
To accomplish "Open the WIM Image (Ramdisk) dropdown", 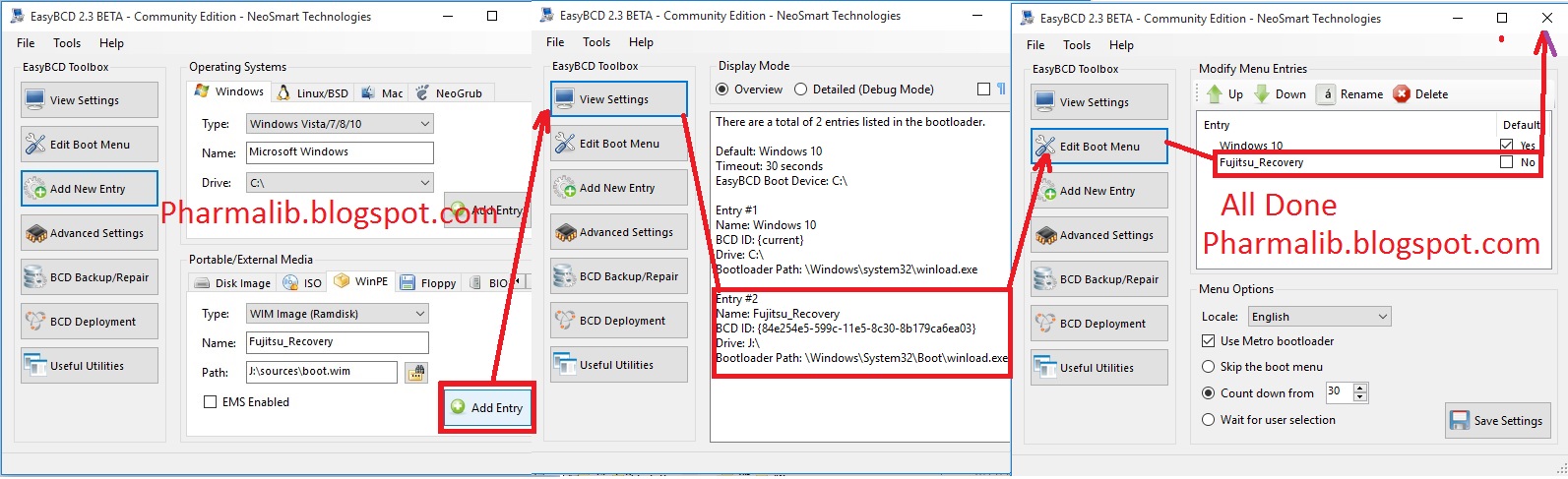I will pyautogui.click(x=337, y=314).
